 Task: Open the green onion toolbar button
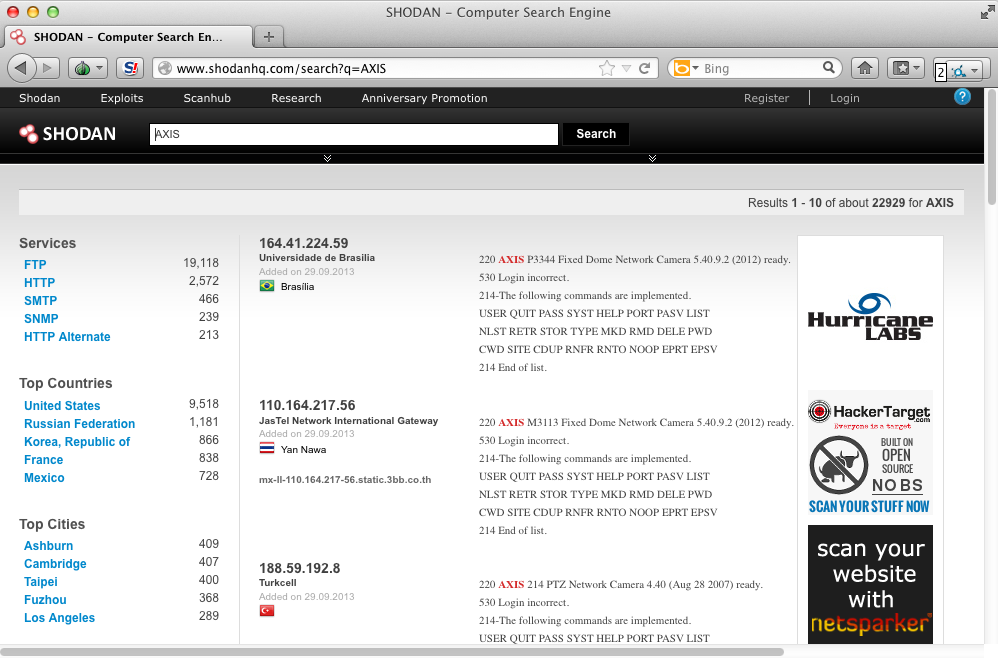tap(88, 68)
